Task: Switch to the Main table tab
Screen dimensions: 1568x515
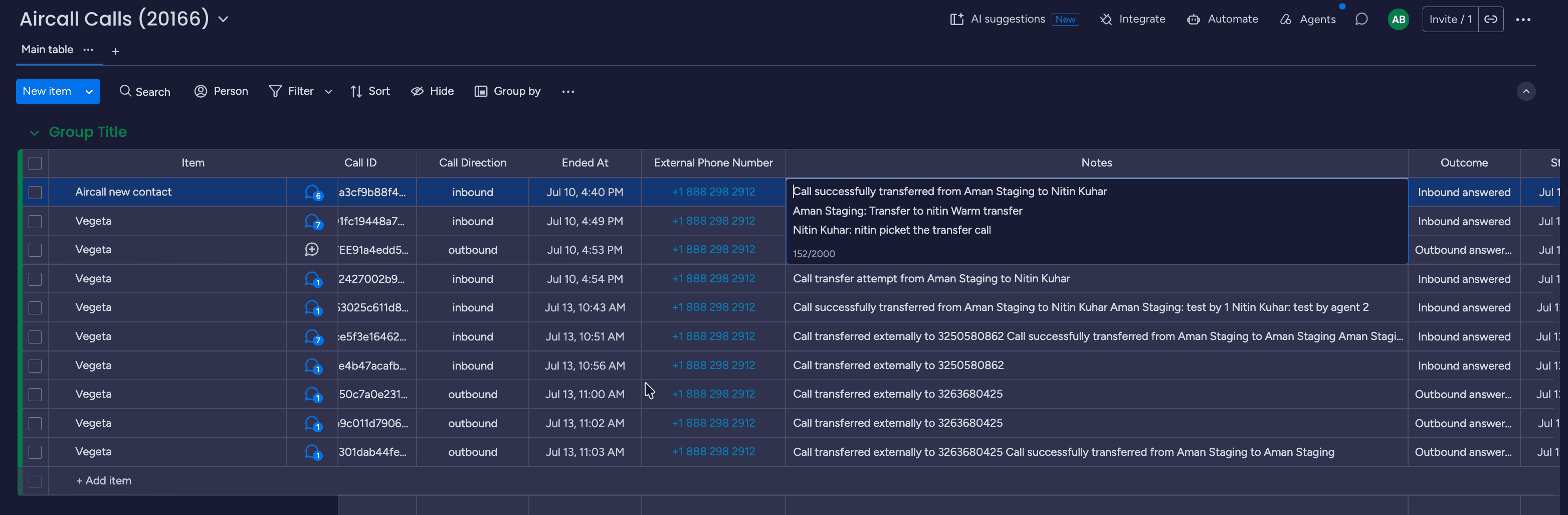Action: pos(47,50)
